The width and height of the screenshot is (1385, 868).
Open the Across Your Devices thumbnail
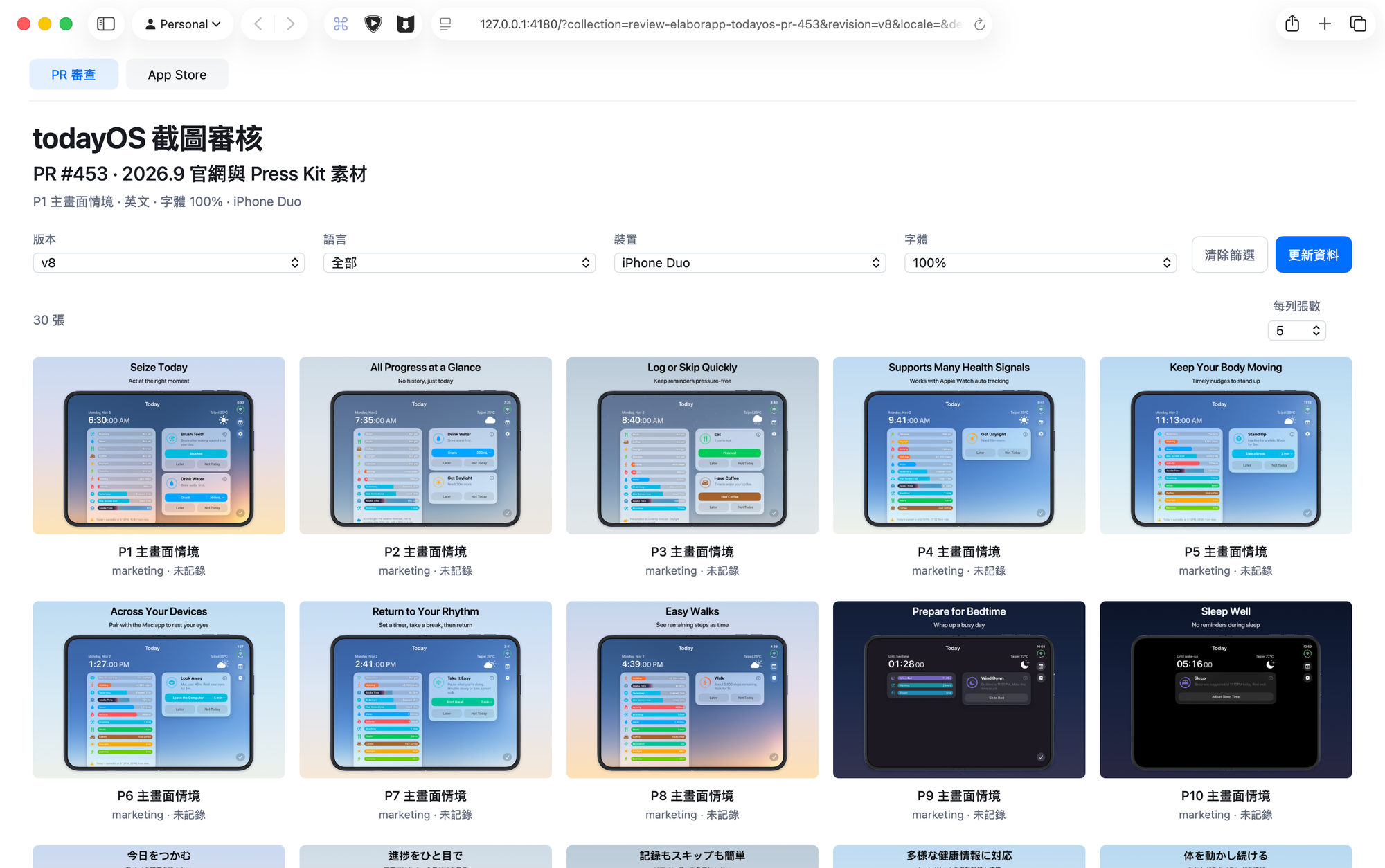pos(159,689)
